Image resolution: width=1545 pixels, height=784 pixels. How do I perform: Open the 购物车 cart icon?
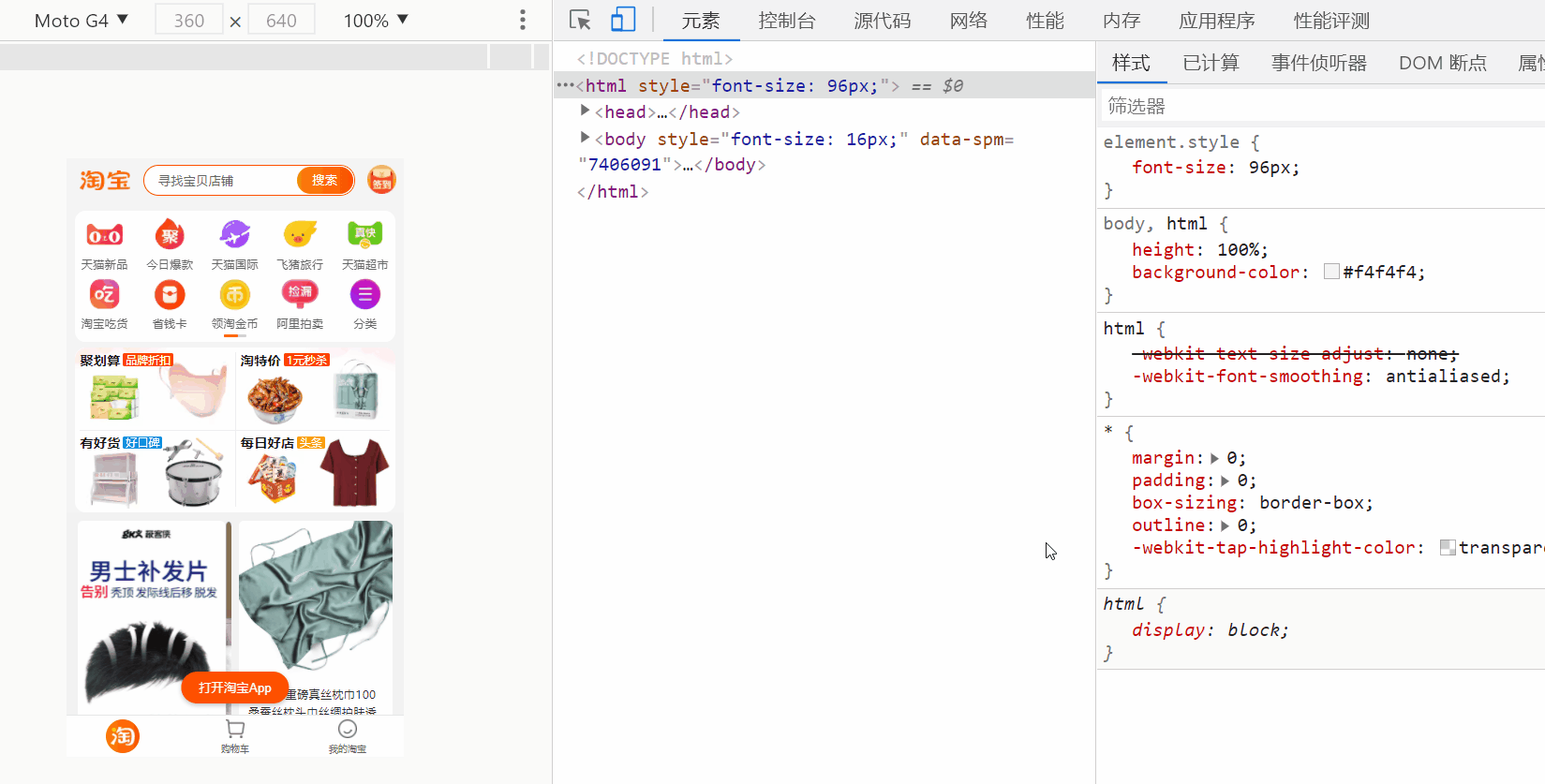click(x=235, y=736)
